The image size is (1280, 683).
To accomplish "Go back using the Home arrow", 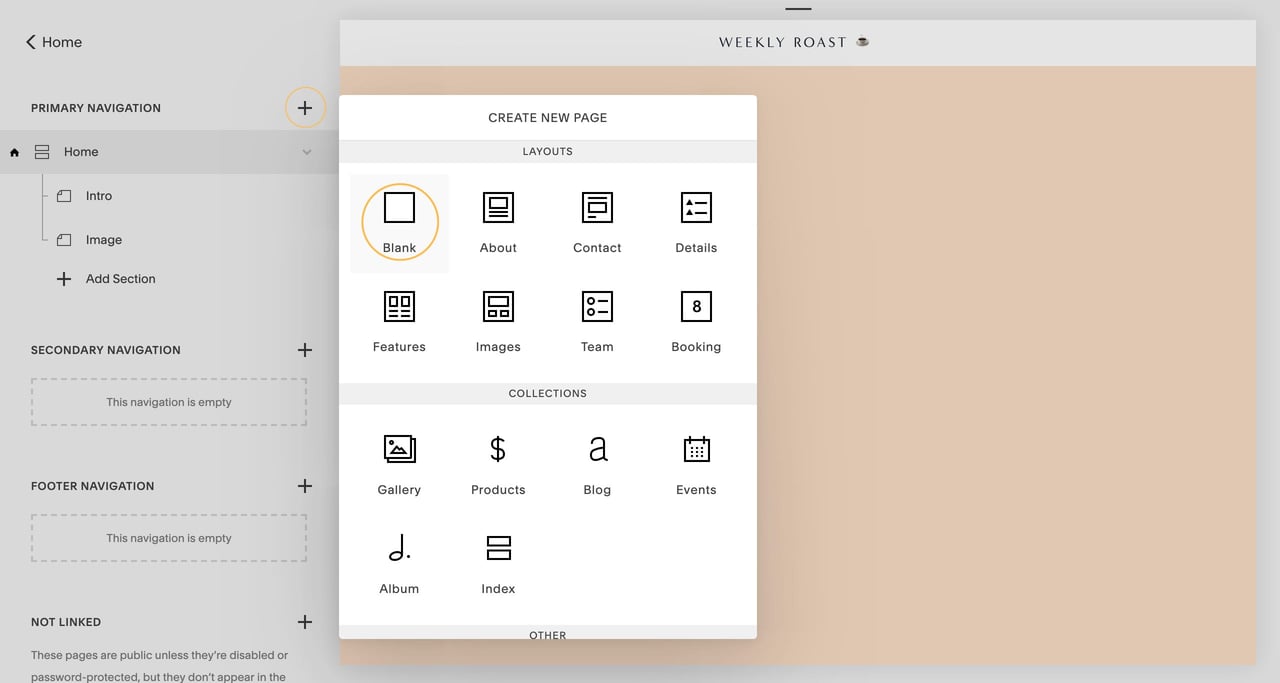I will (52, 42).
